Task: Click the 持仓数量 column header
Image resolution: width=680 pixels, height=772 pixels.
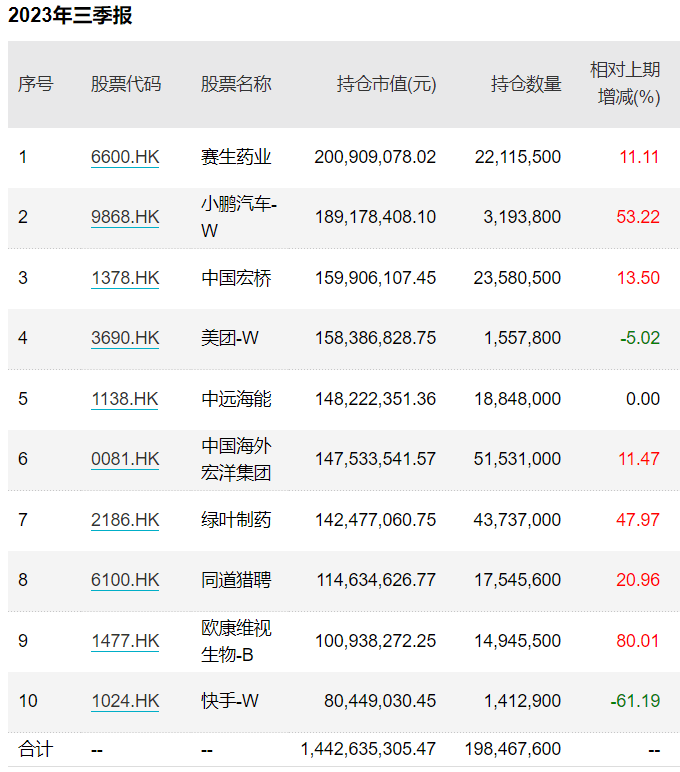Action: click(526, 84)
